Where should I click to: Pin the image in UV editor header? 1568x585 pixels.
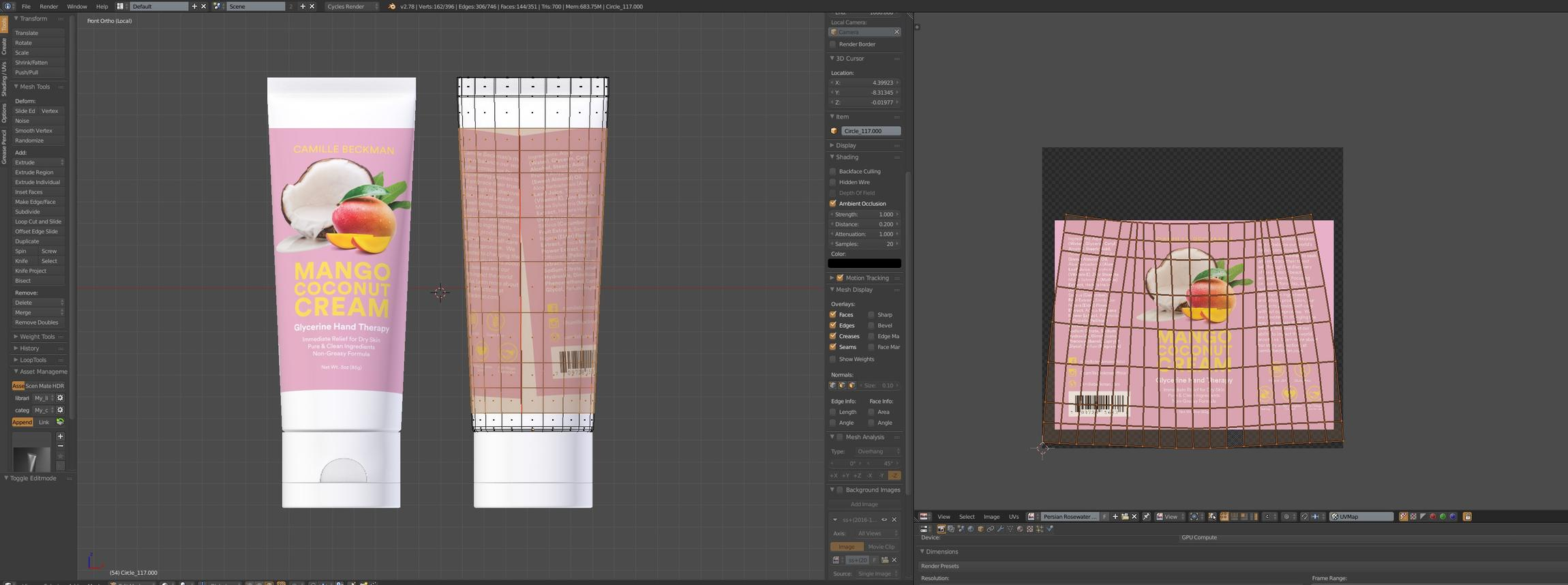1146,517
